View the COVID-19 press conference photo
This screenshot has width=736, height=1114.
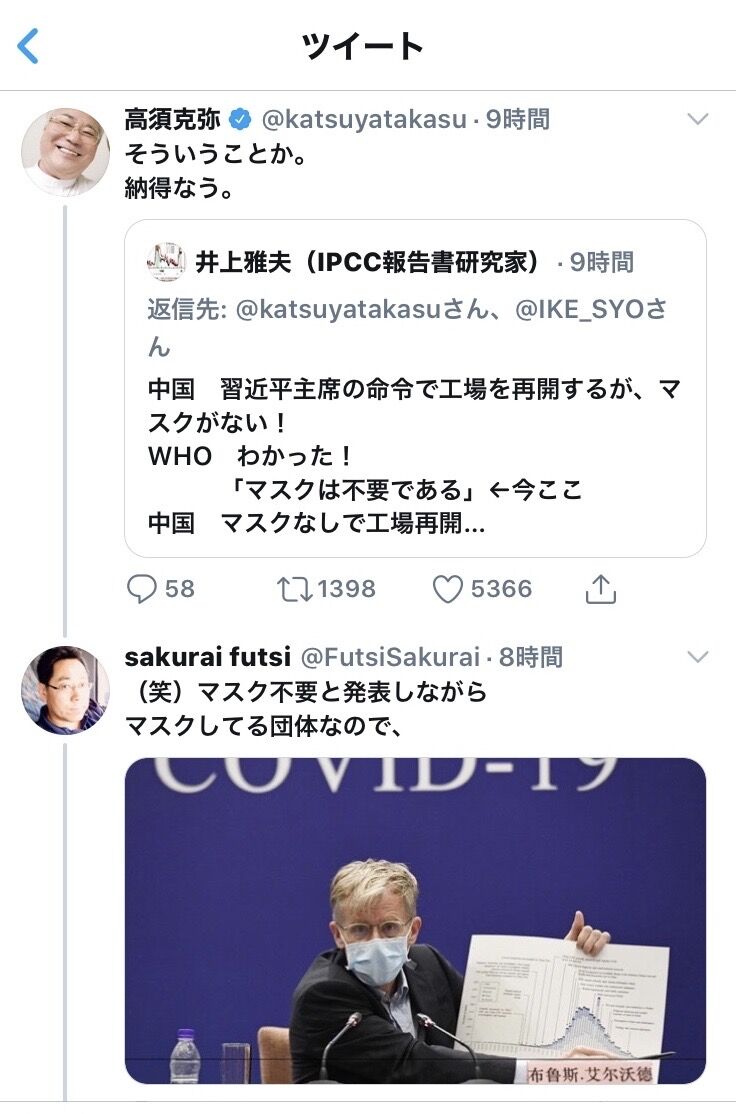tap(415, 920)
